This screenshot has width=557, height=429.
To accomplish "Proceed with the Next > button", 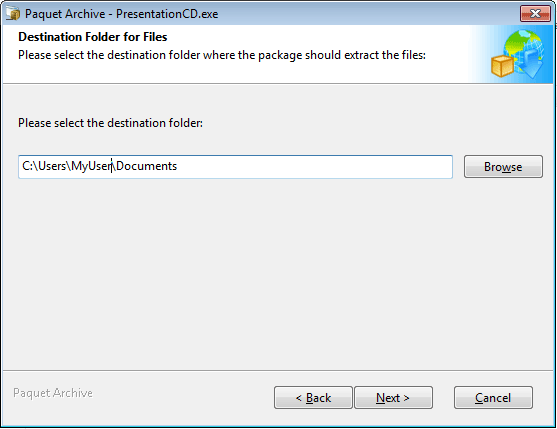I will click(393, 397).
